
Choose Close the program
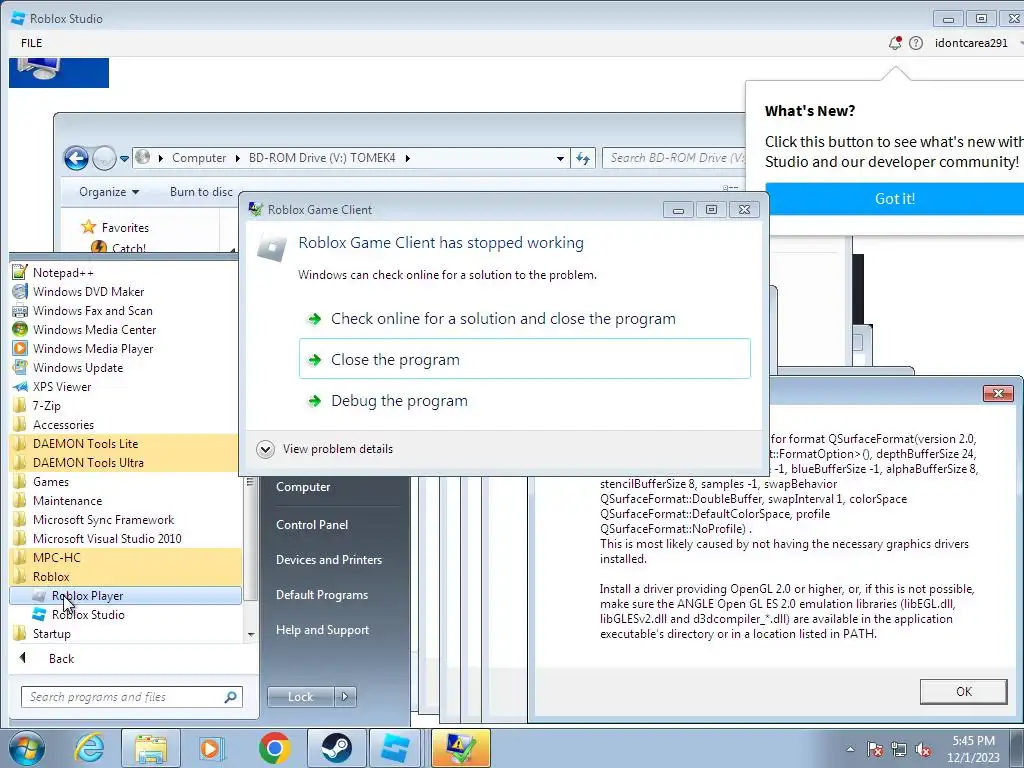[524, 359]
